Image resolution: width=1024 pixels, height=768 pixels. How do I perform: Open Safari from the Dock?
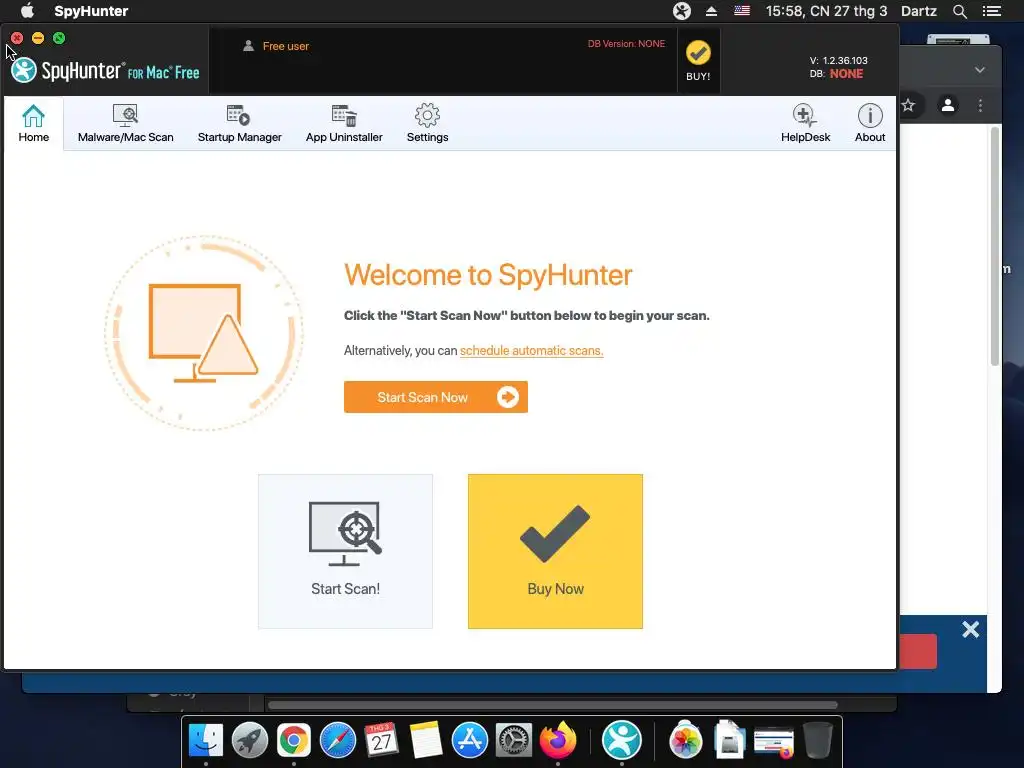click(338, 741)
